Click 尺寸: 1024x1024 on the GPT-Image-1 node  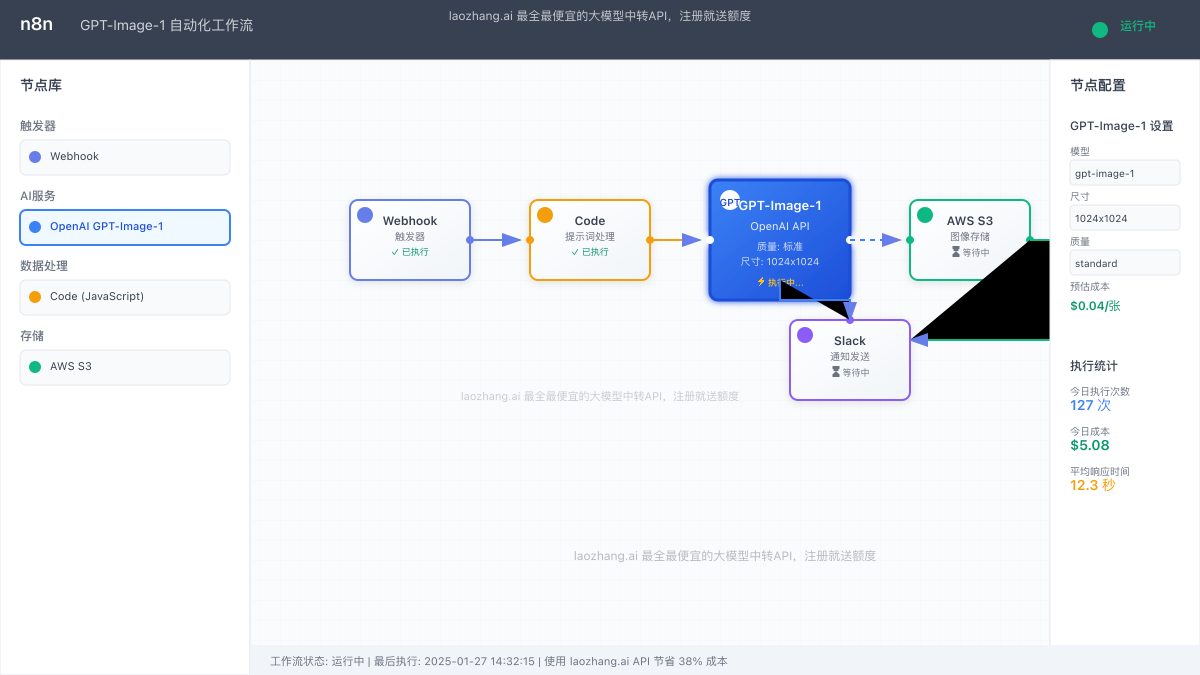[780, 262]
